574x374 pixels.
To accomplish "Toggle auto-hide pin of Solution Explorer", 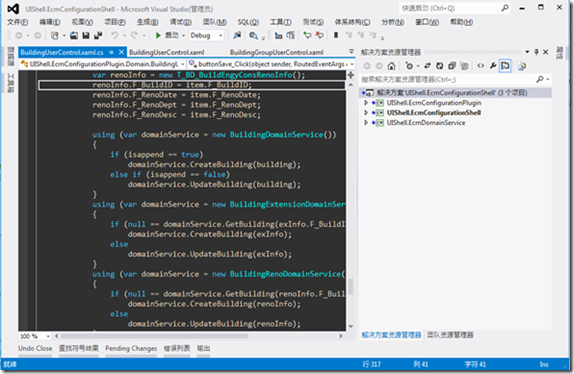I will pos(536,52).
